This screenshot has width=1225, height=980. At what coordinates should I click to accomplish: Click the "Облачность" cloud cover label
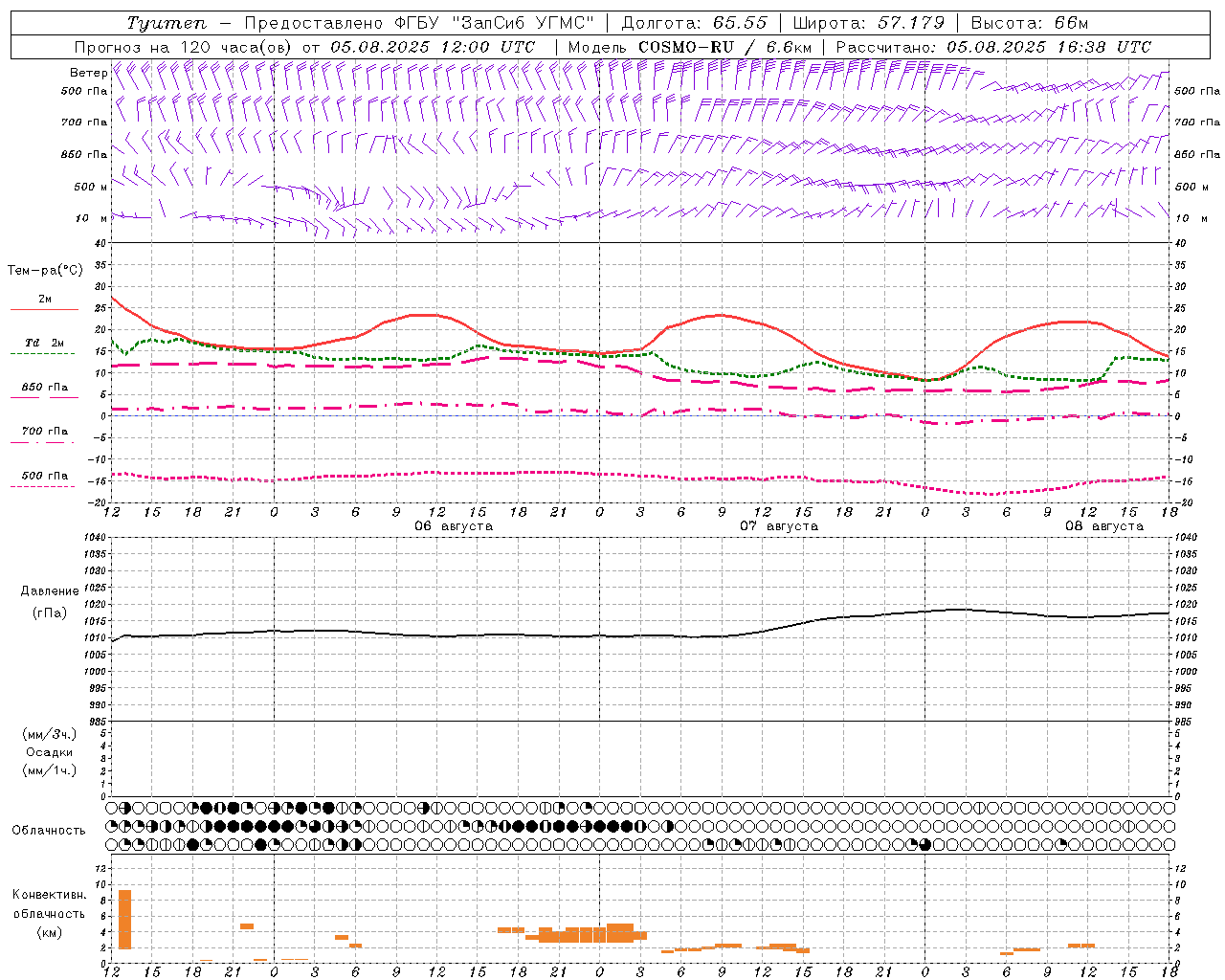pyautogui.click(x=49, y=831)
